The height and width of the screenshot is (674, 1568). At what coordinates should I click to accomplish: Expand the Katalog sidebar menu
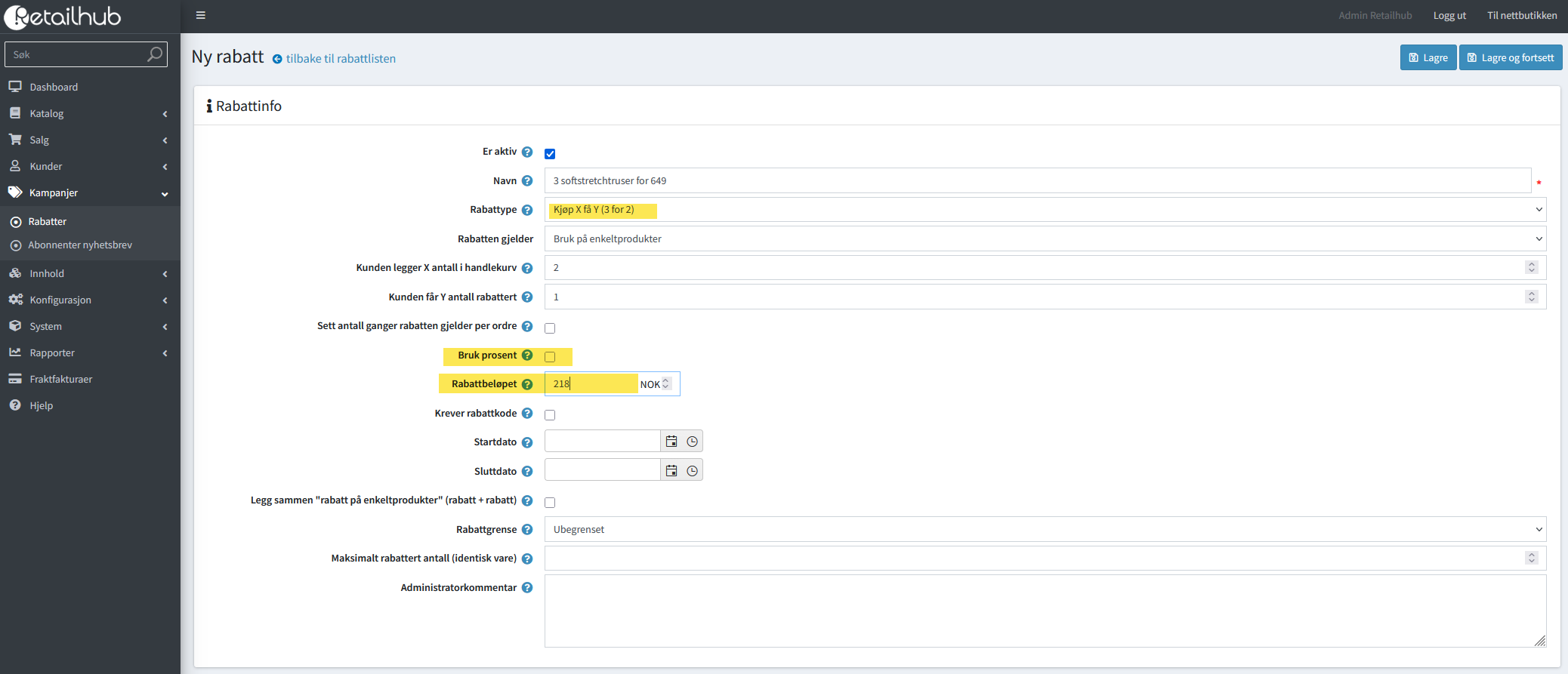89,114
